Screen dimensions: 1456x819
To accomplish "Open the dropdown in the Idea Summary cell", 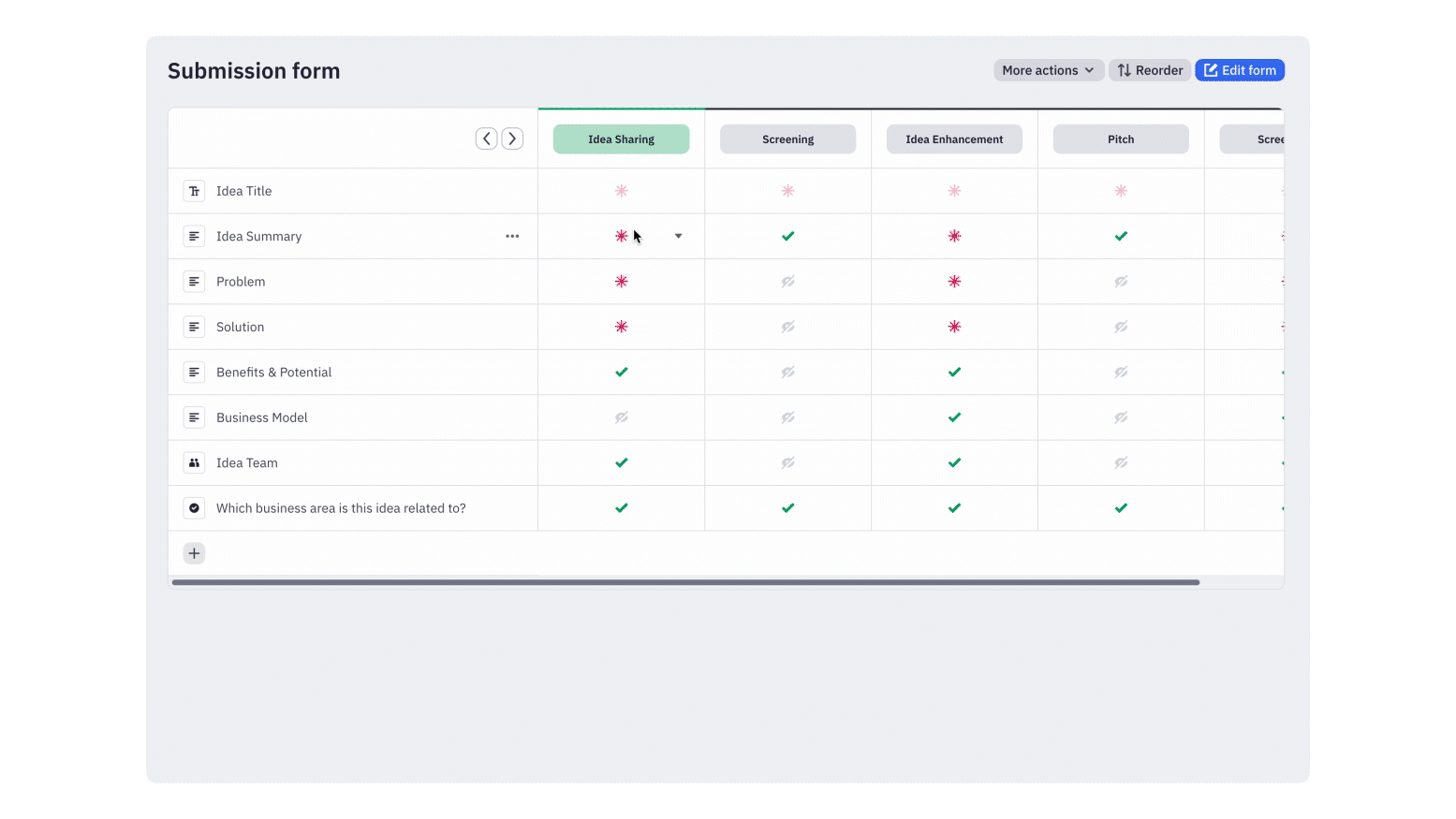I will pos(678,236).
